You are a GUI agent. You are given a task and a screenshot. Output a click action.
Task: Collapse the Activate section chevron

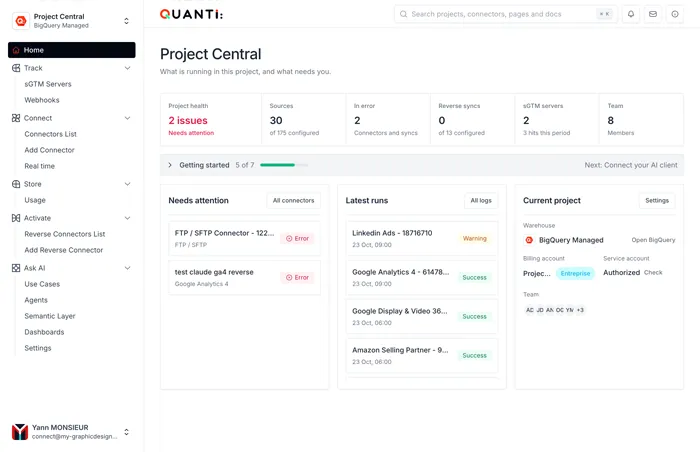[x=127, y=218]
